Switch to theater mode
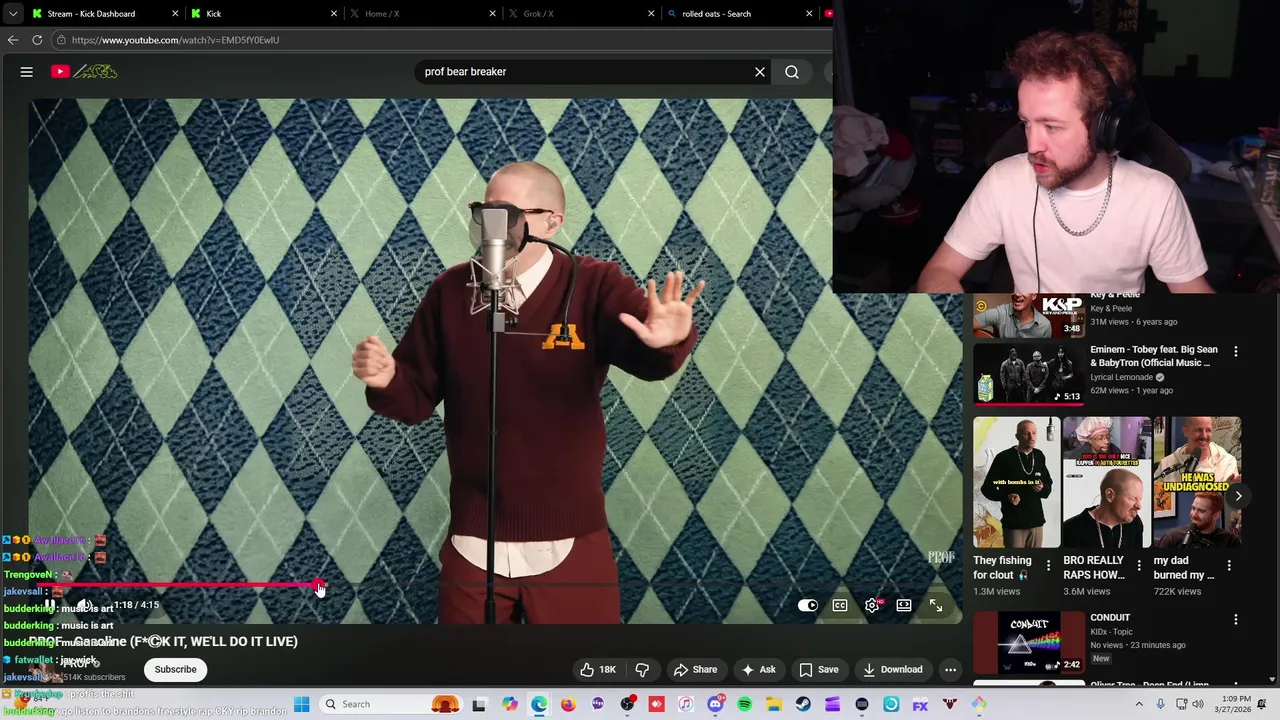 tap(904, 605)
